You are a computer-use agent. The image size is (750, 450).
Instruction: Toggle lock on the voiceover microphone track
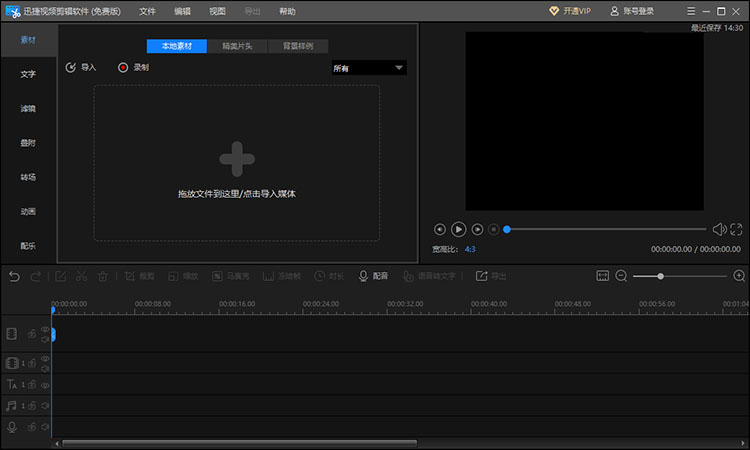click(32, 427)
